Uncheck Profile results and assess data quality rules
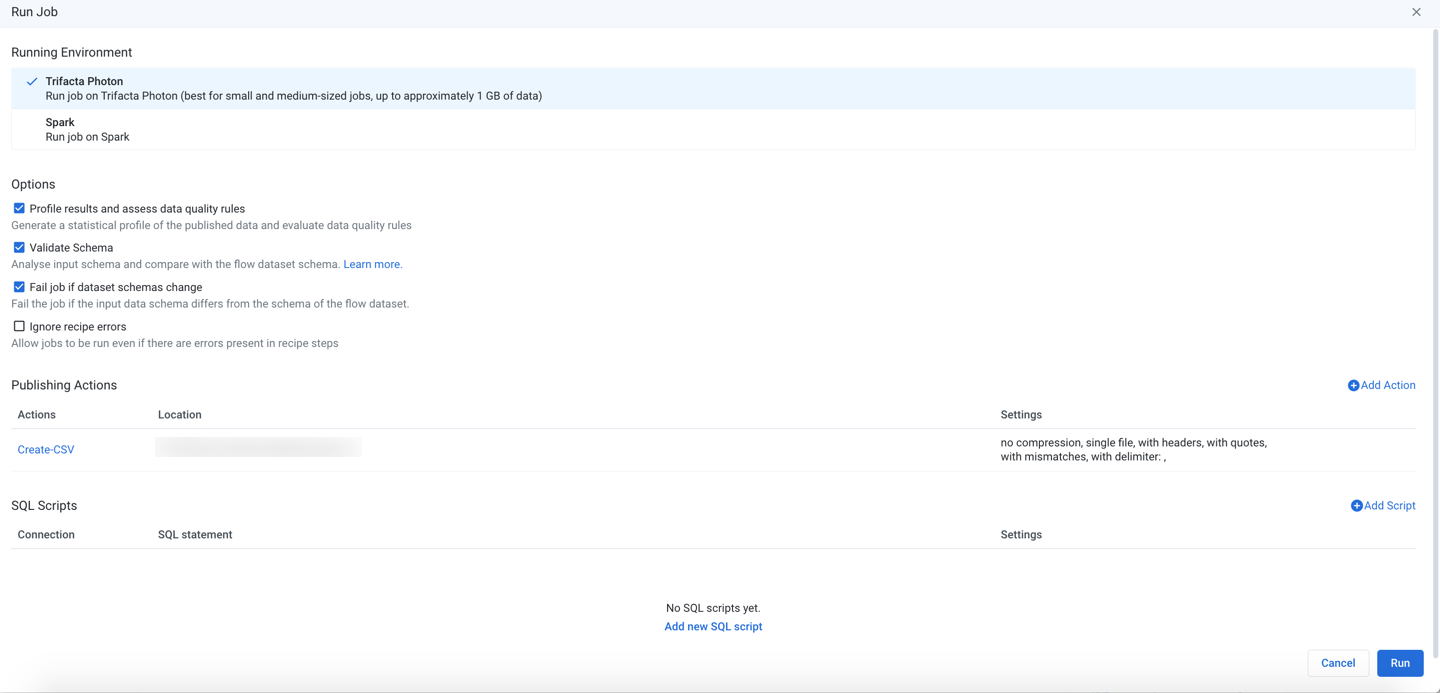1440x693 pixels. click(x=19, y=208)
